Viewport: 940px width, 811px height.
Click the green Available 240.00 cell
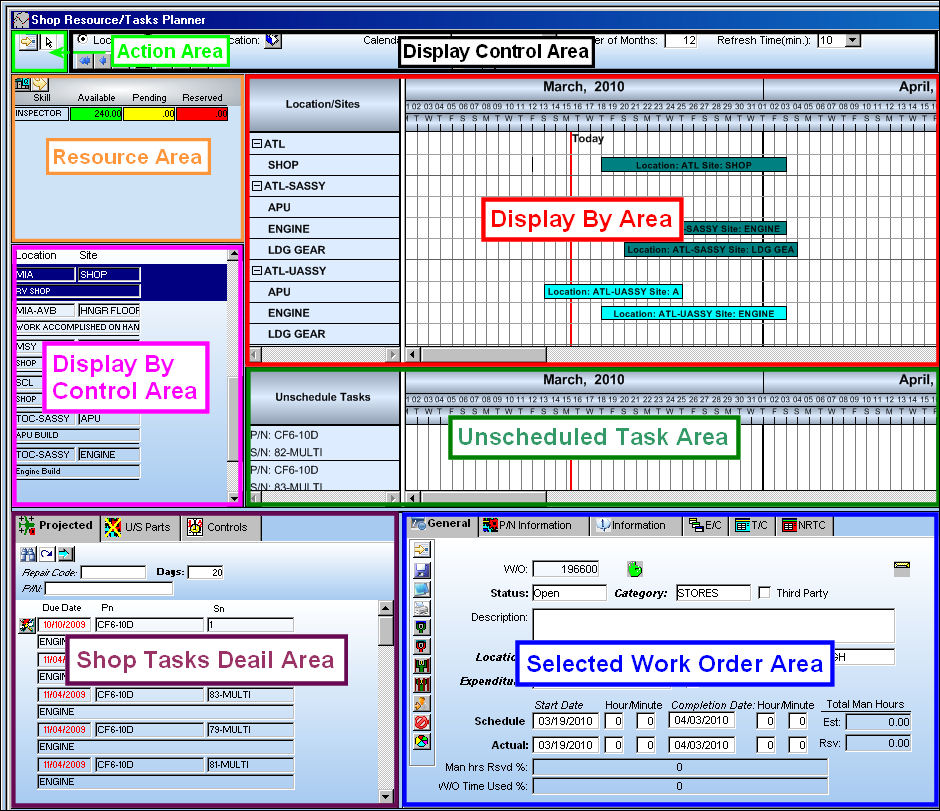click(96, 114)
